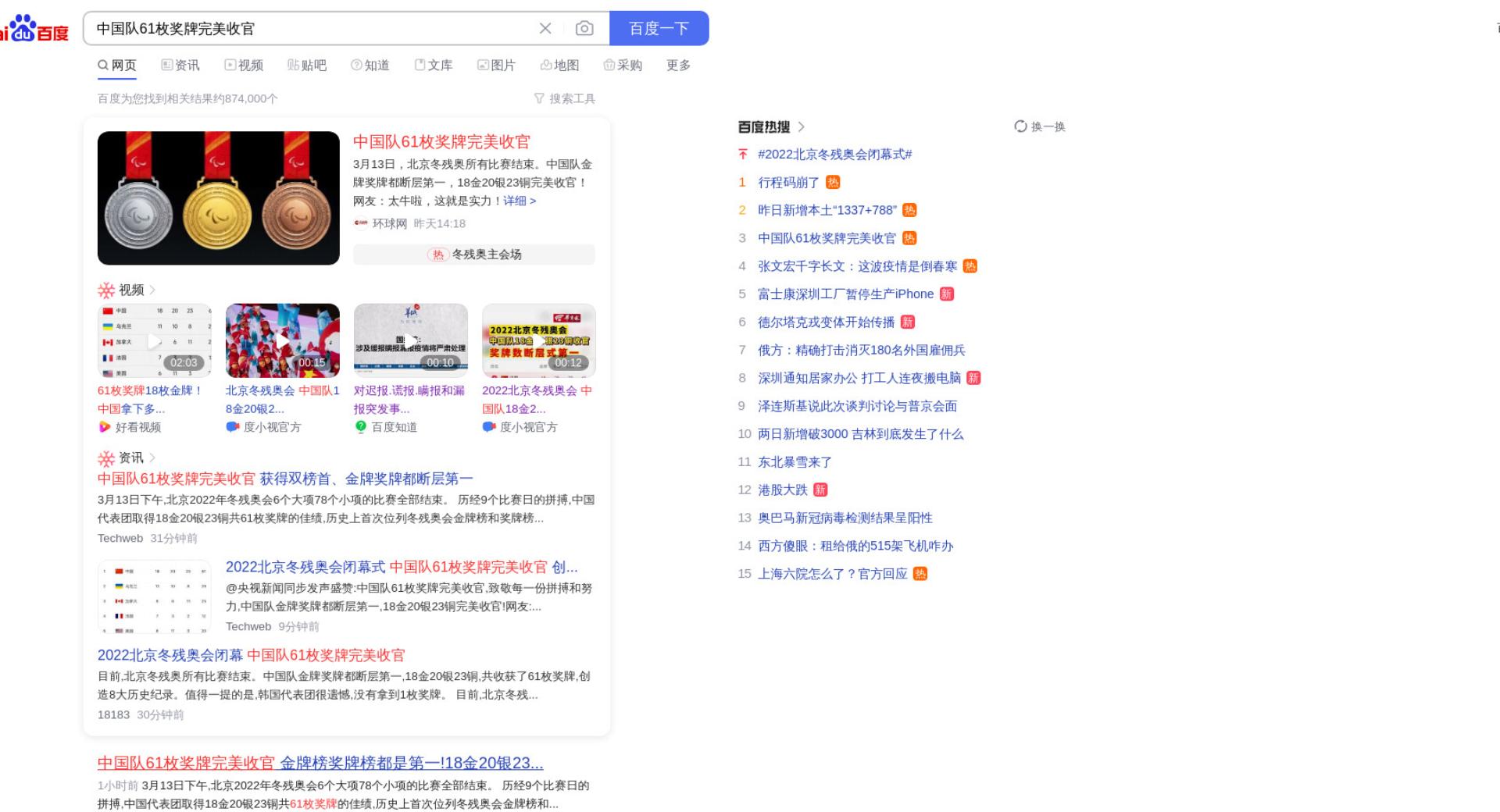Screen dimensions: 1500x812
Task: Open 2022北京冬残奥会闭幕 18183 result
Action: (x=252, y=655)
